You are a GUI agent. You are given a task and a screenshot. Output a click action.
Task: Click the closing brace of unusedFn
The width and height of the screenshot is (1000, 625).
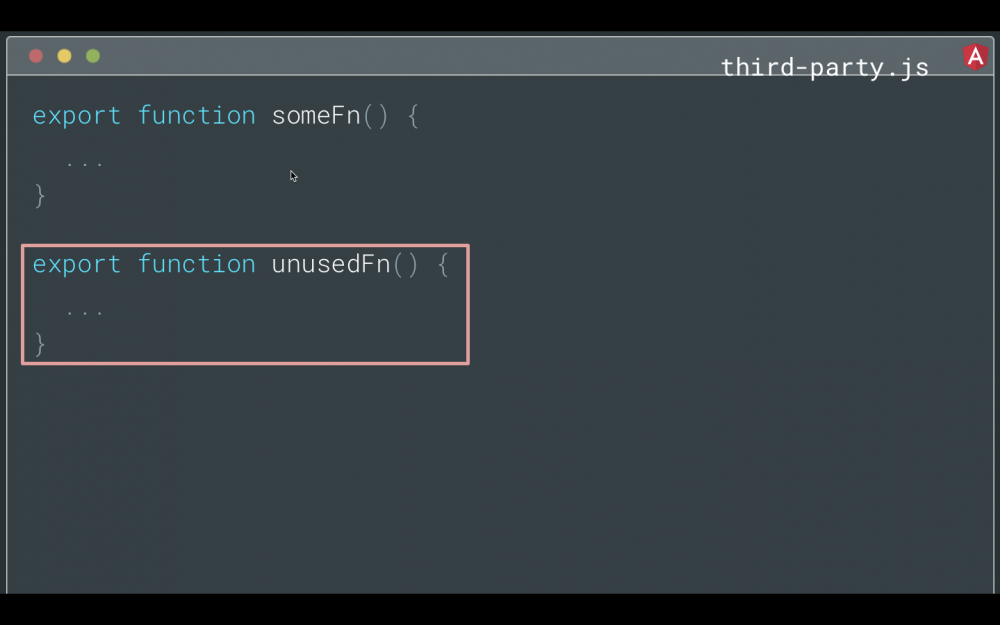pyautogui.click(x=40, y=344)
